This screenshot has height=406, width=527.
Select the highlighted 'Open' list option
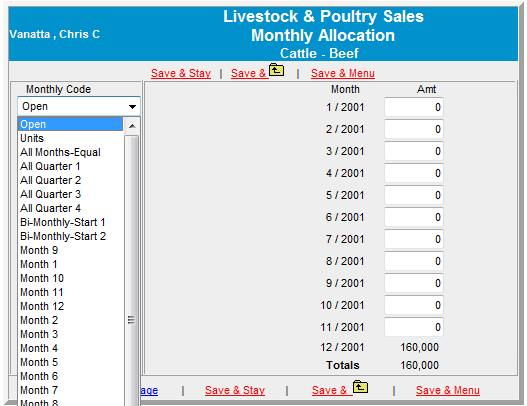[x=70, y=124]
